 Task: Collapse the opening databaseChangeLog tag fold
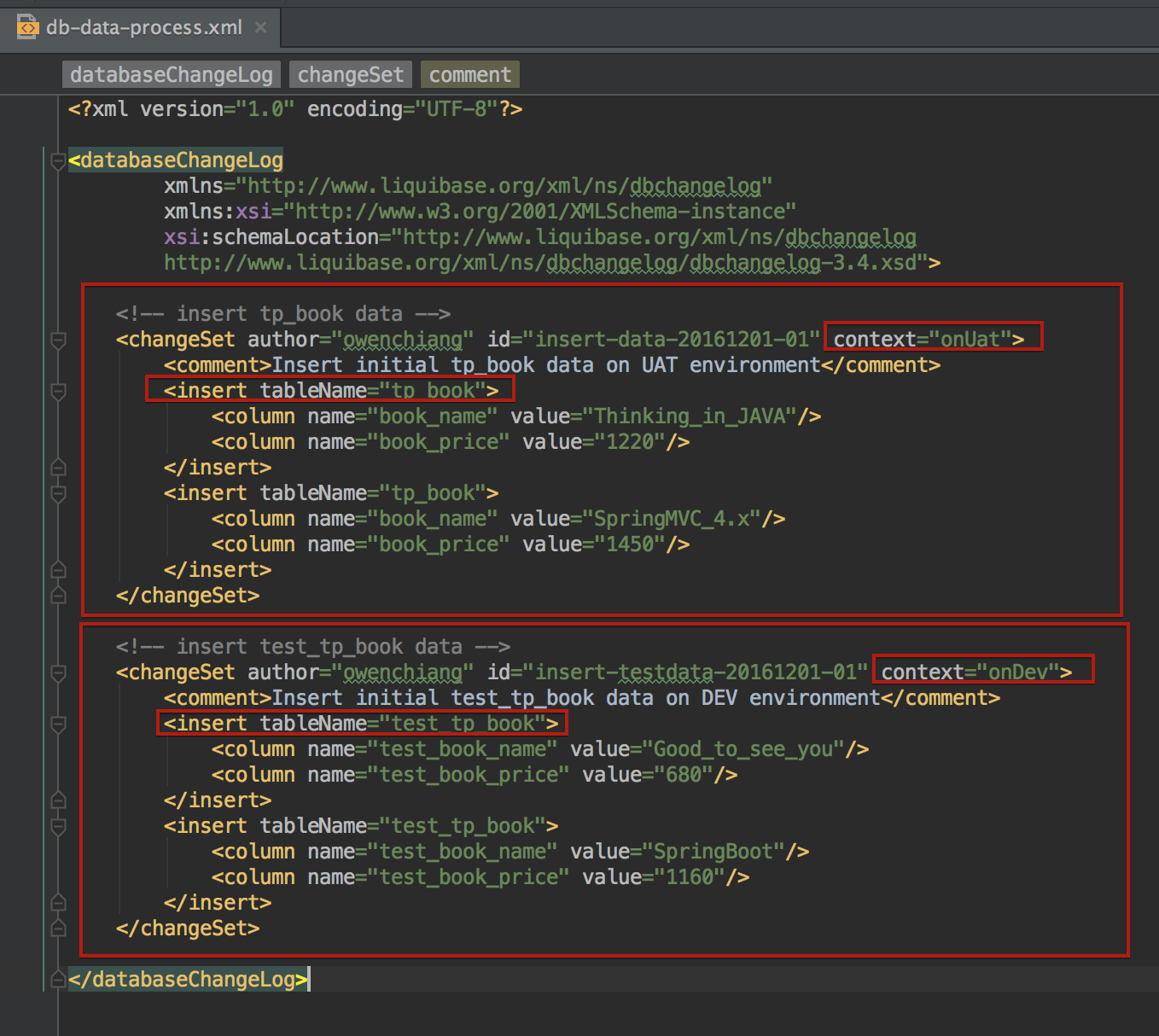pyautogui.click(x=58, y=160)
